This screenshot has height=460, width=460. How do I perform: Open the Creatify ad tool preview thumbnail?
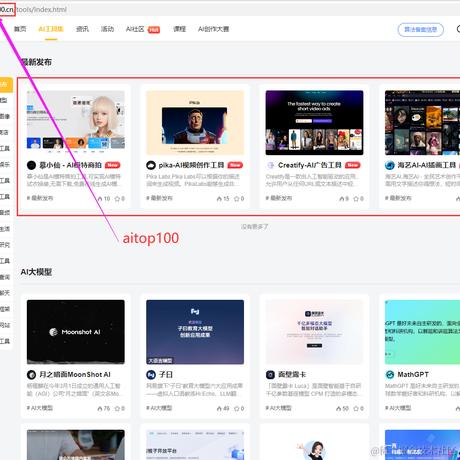pyautogui.click(x=314, y=122)
